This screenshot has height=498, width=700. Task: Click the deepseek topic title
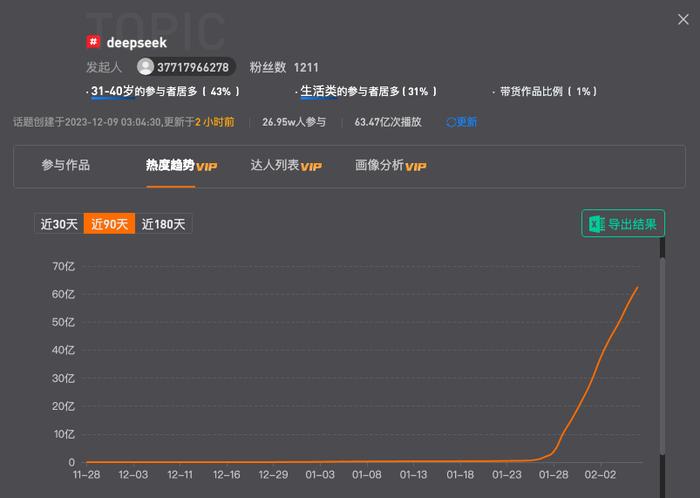(x=137, y=42)
